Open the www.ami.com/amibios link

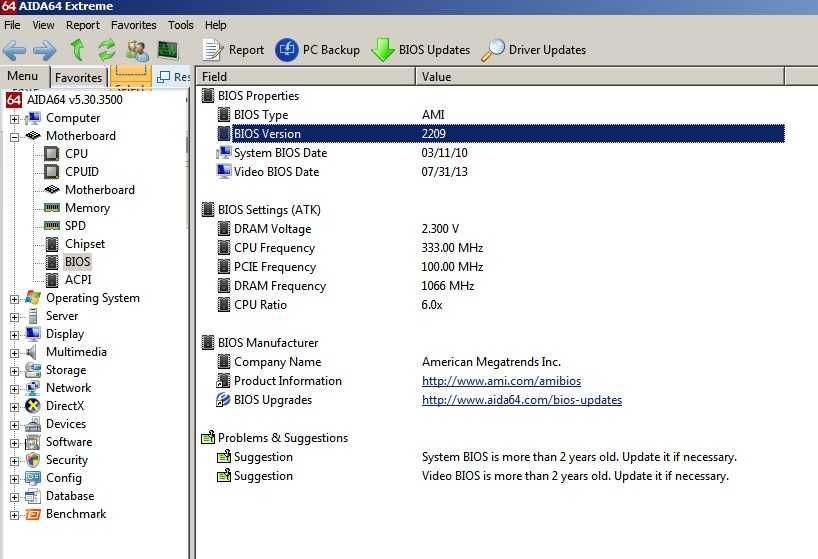pyautogui.click(x=501, y=381)
